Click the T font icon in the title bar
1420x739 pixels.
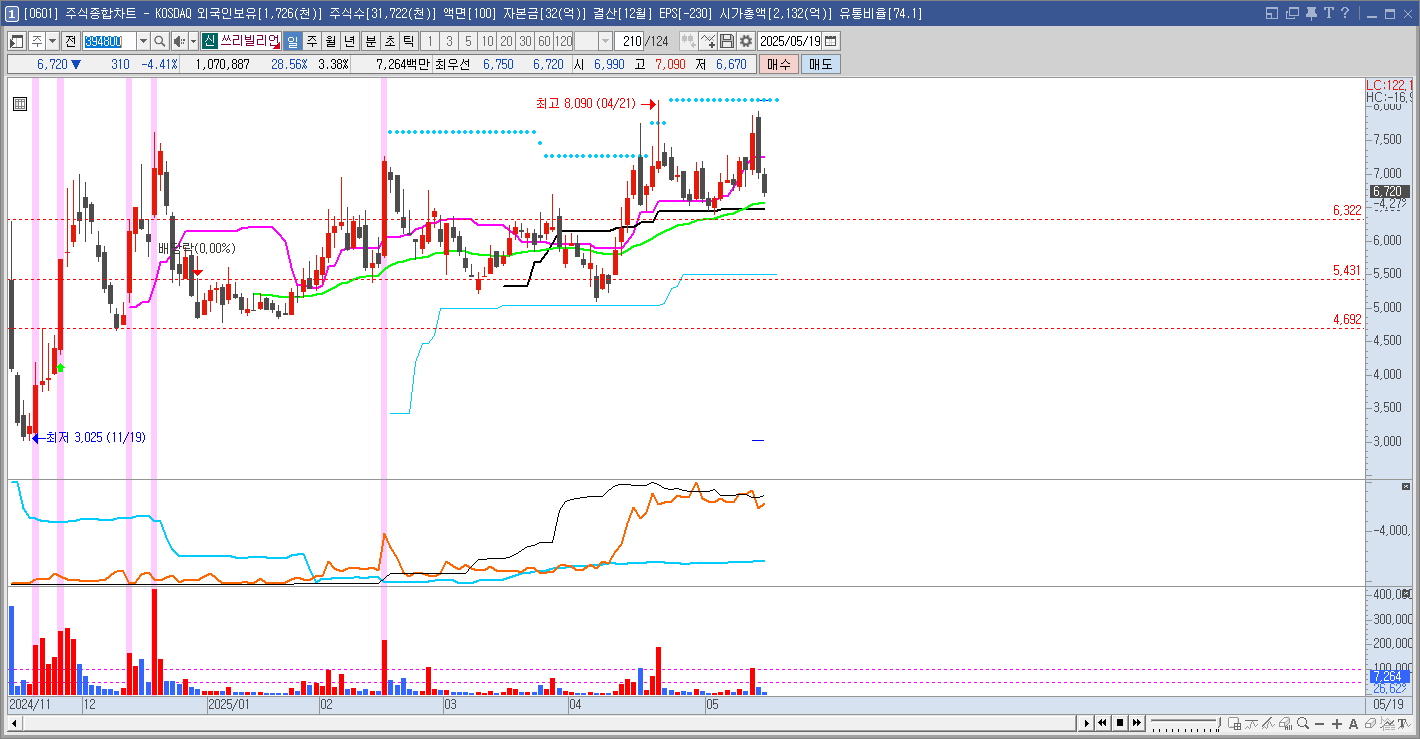(x=1328, y=13)
